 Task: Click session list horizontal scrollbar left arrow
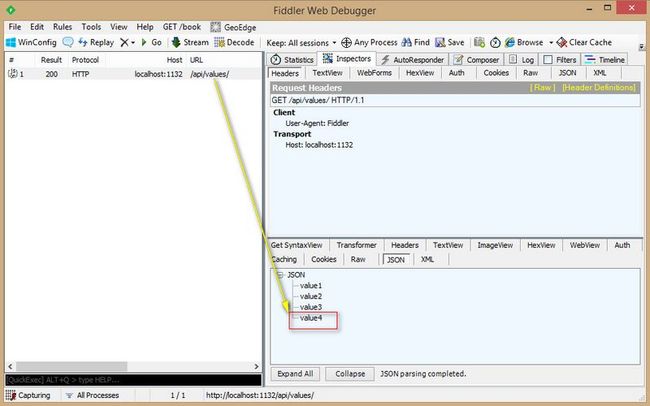(x=10, y=367)
